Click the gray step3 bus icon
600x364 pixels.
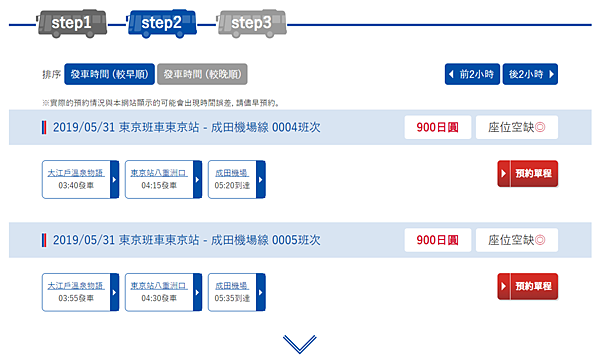point(251,23)
